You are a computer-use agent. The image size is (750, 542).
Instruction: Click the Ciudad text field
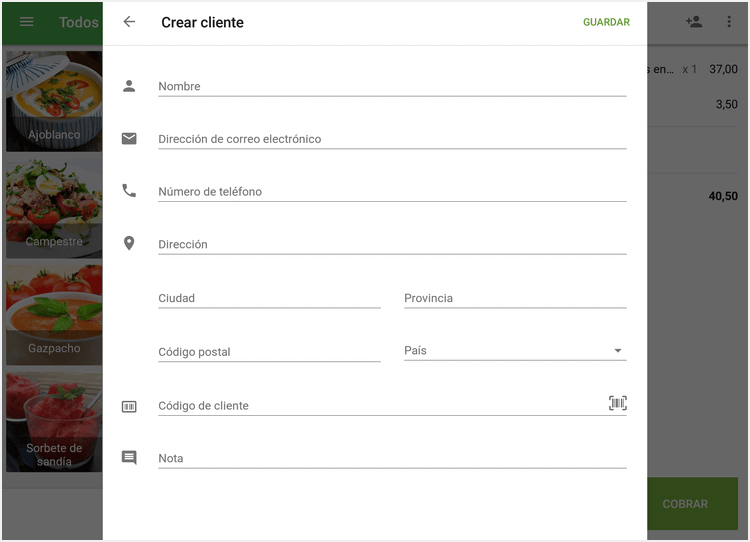click(x=269, y=298)
